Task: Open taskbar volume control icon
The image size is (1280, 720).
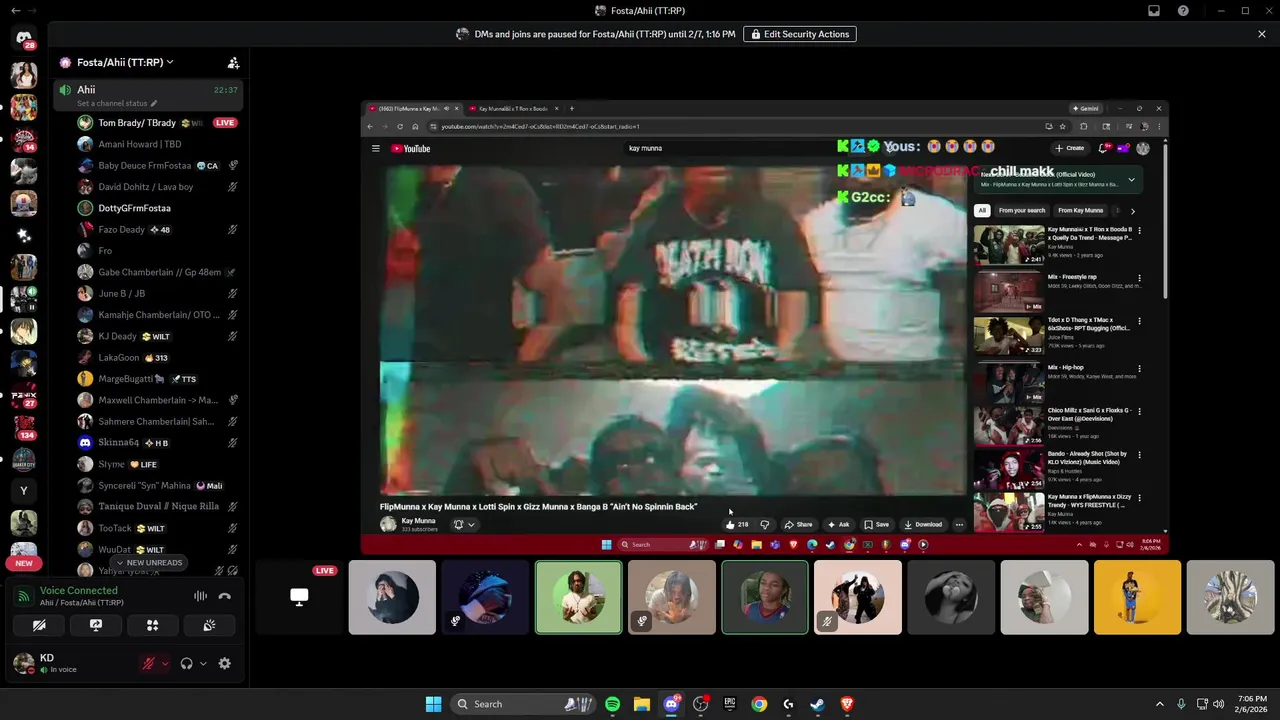Action: click(1218, 704)
